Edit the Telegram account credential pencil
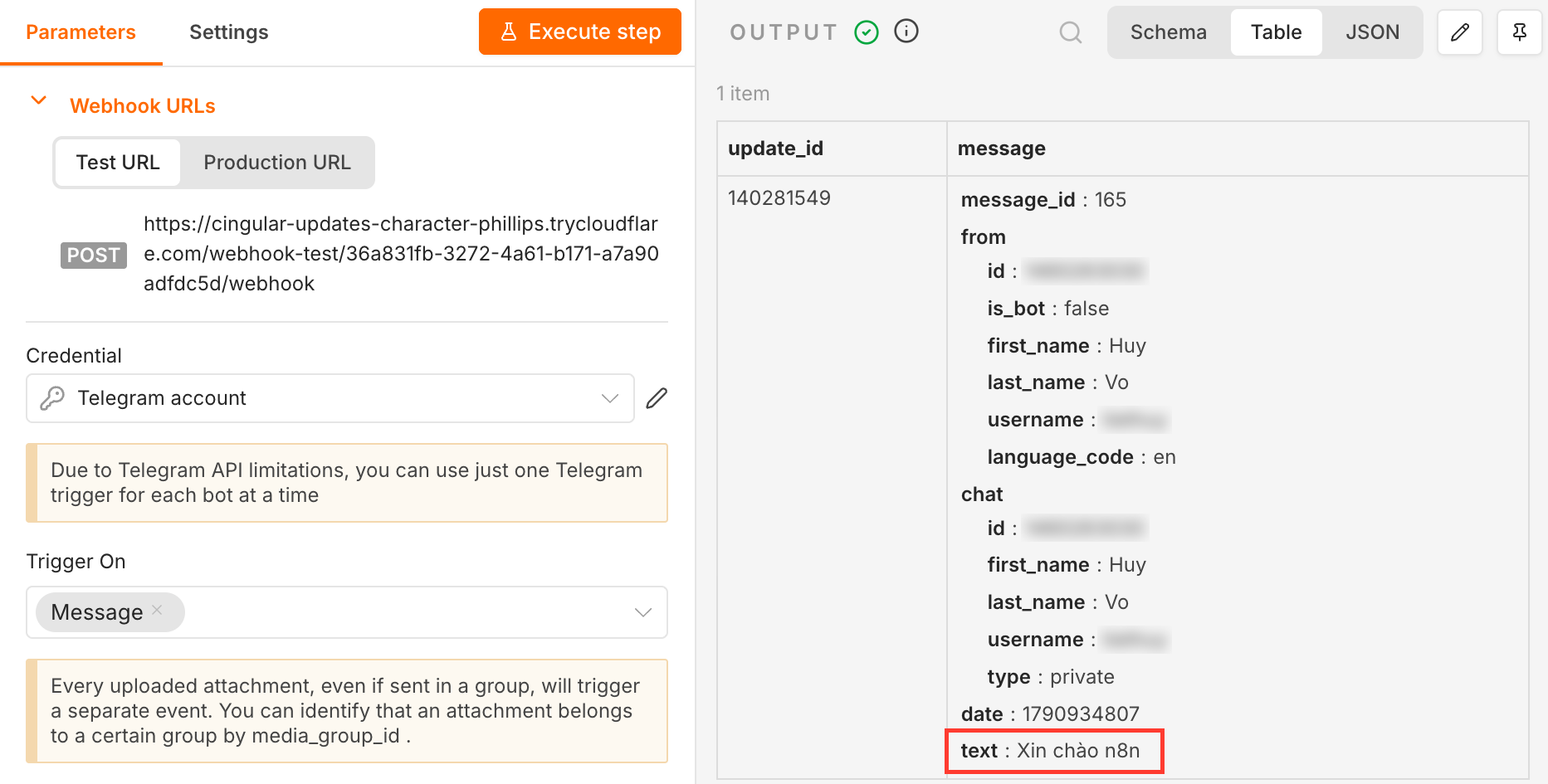 coord(657,398)
